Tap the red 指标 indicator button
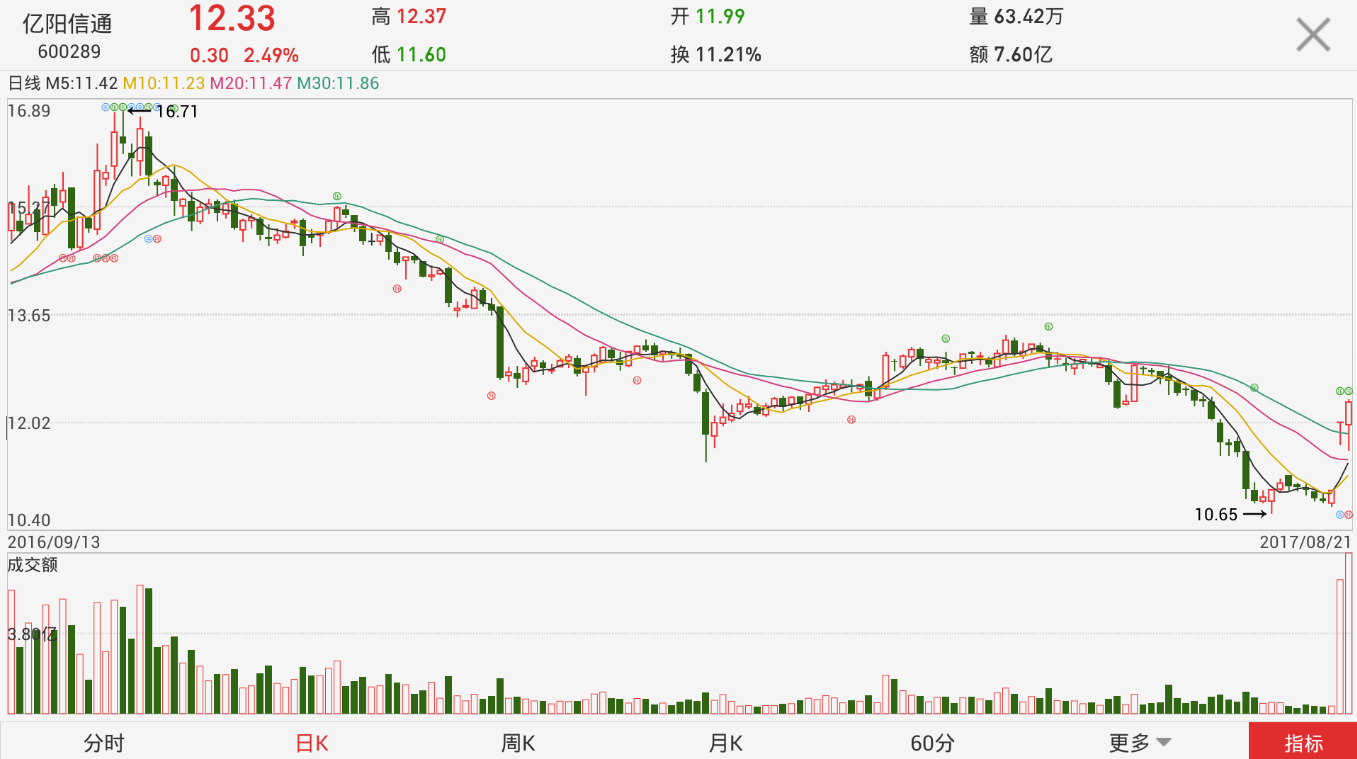Image resolution: width=1357 pixels, height=759 pixels. tap(1303, 742)
